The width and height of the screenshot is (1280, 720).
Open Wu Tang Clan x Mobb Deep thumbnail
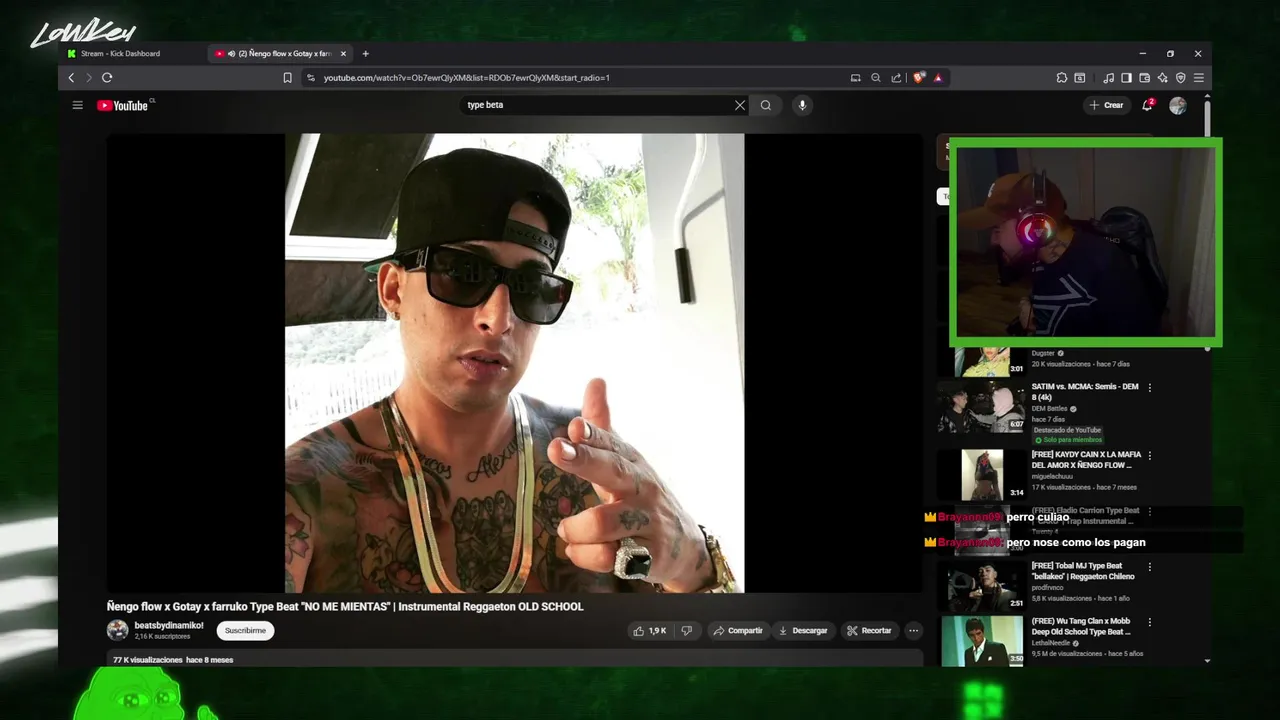click(x=981, y=641)
